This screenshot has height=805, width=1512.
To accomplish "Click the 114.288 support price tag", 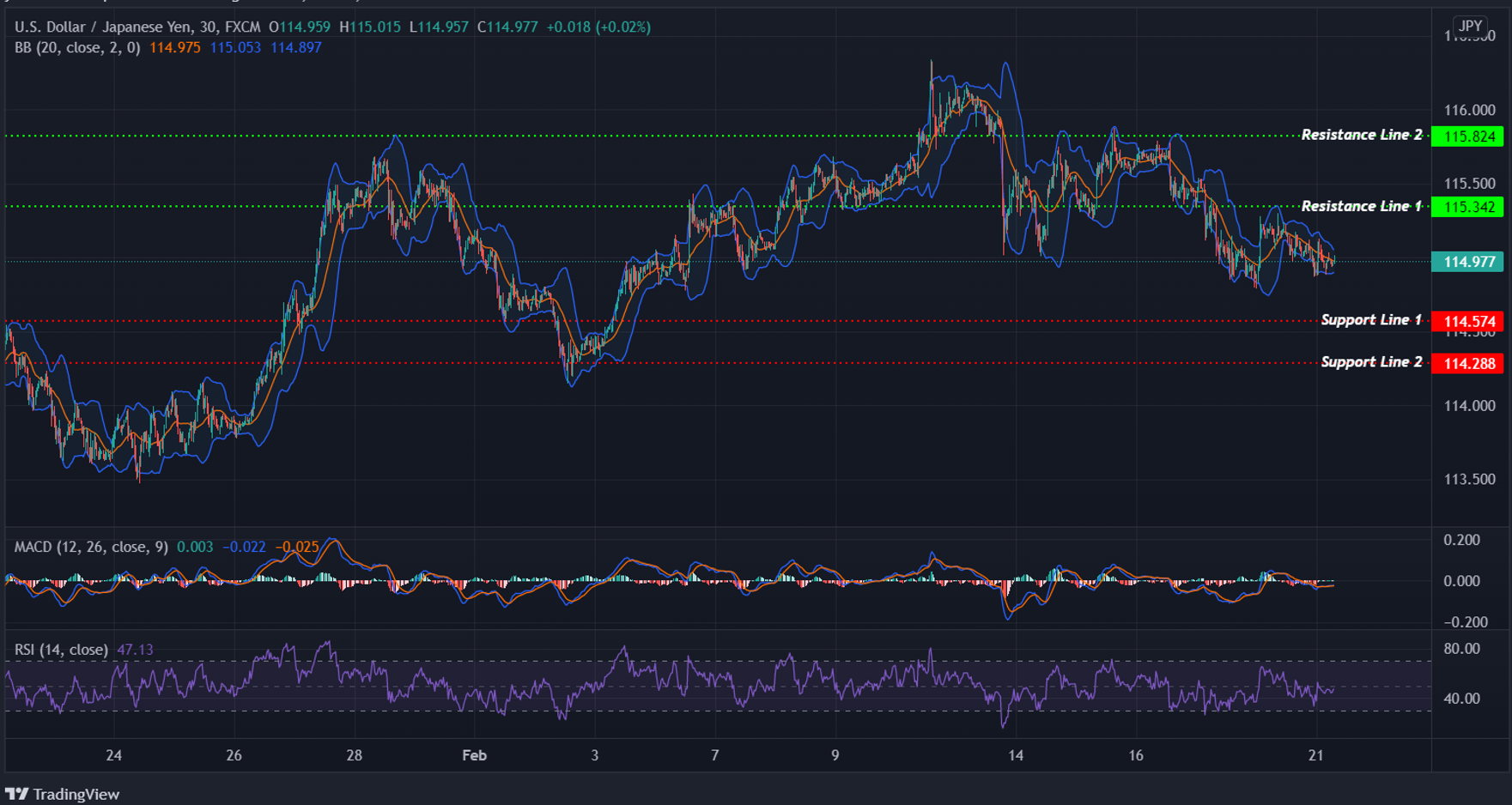I will tap(1468, 363).
